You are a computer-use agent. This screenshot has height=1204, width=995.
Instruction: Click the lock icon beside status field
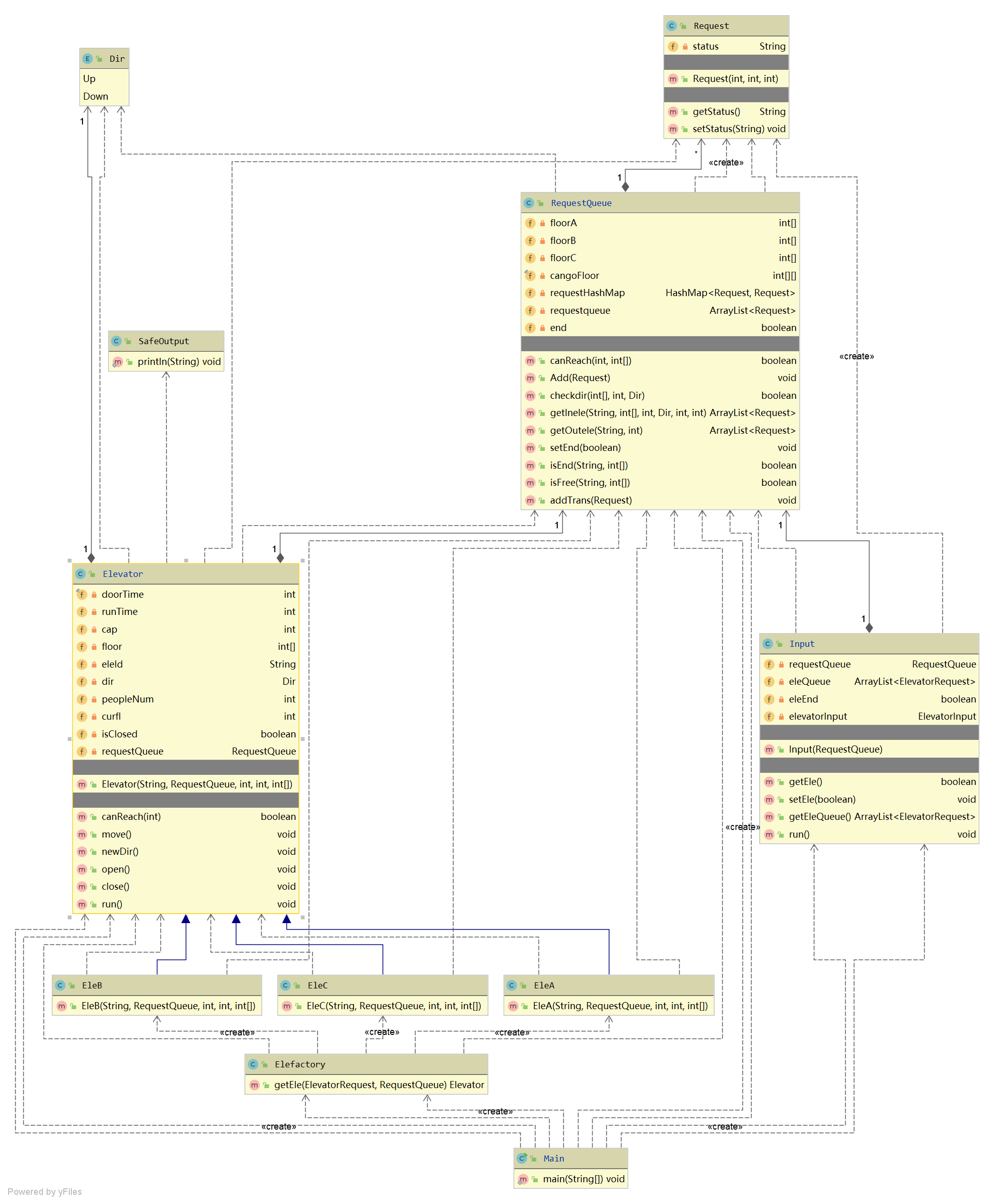click(x=685, y=47)
